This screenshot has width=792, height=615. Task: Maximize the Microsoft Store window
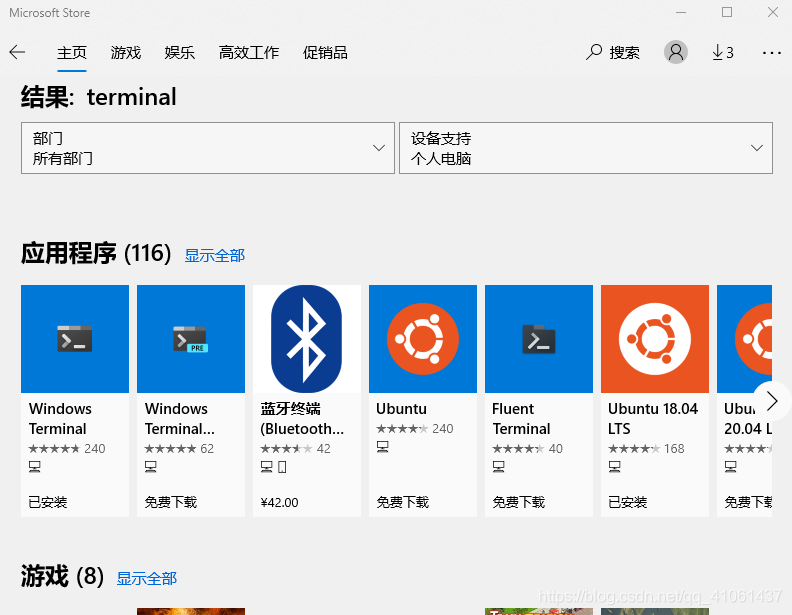tap(727, 12)
